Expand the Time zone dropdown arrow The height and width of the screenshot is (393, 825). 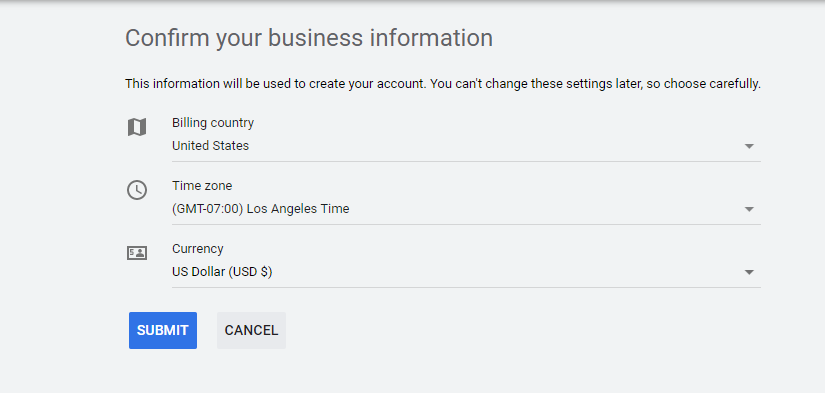749,209
